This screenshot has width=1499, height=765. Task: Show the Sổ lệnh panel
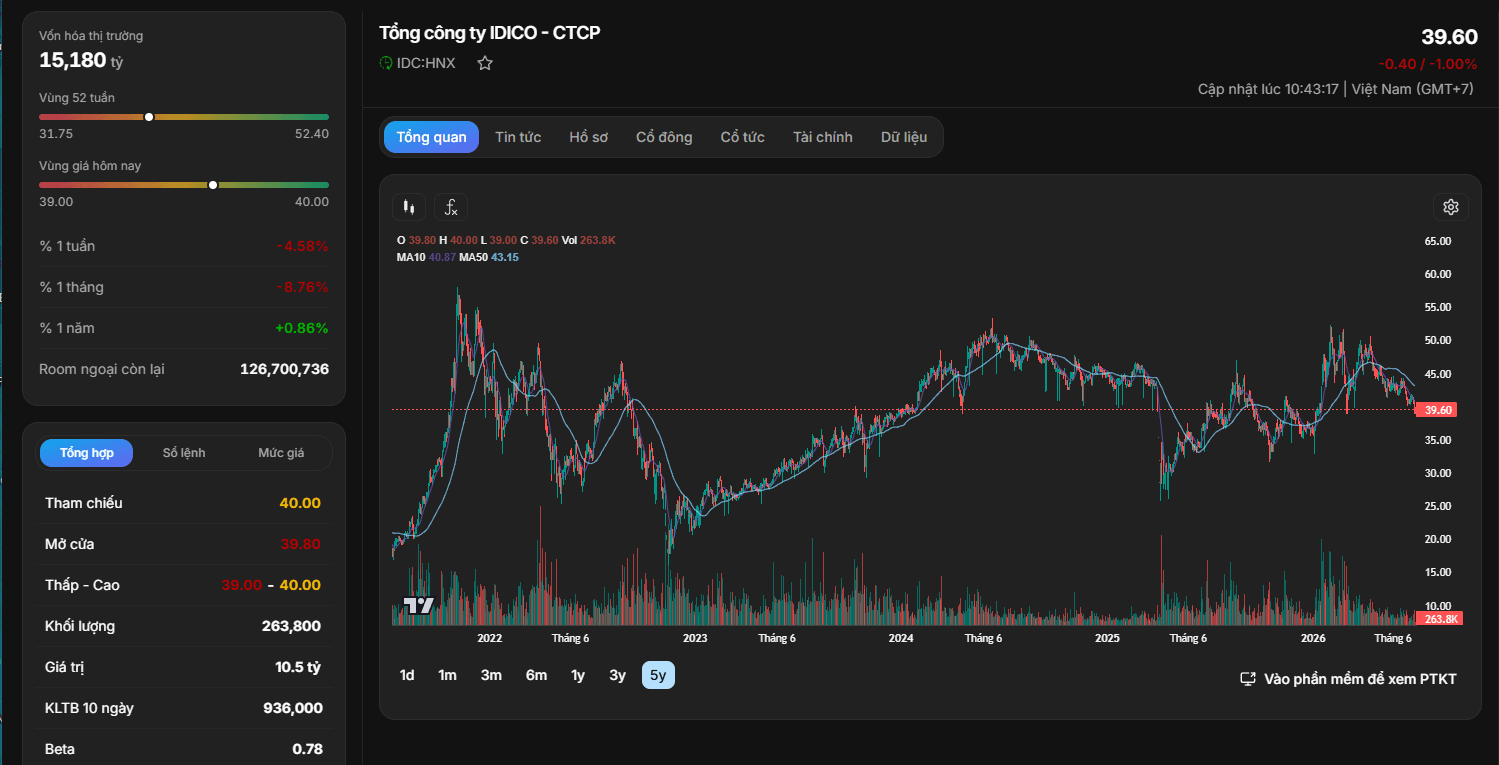[184, 453]
